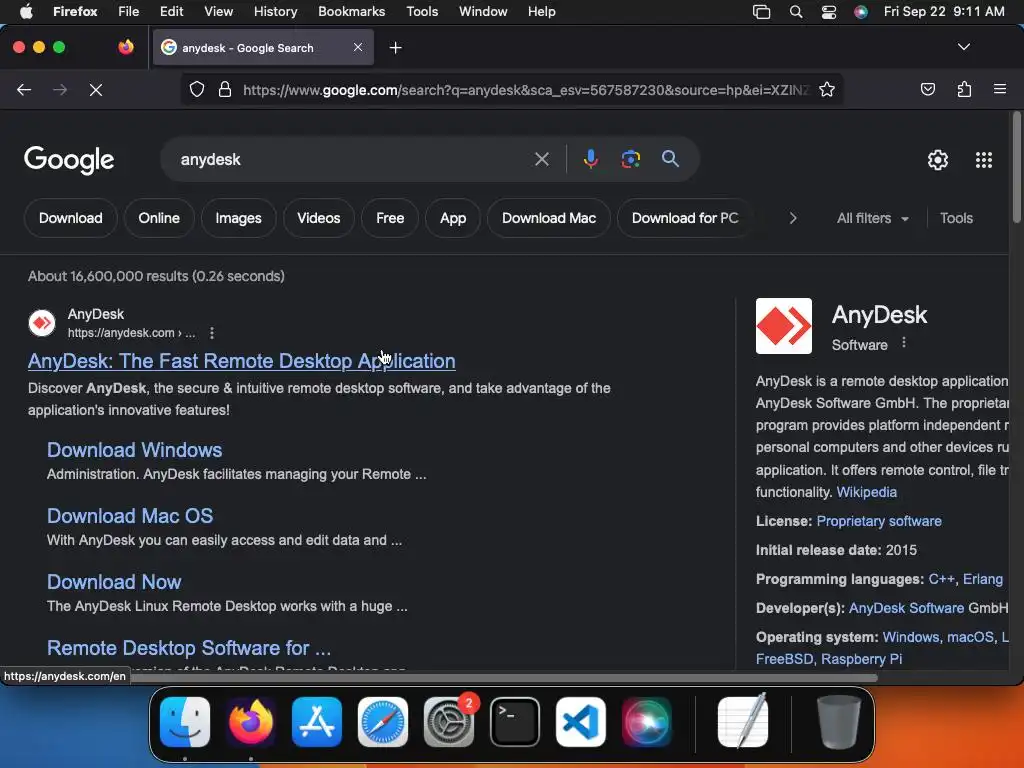This screenshot has height=768, width=1024.
Task: Close the anydesk Google Search tab
Action: (x=358, y=47)
